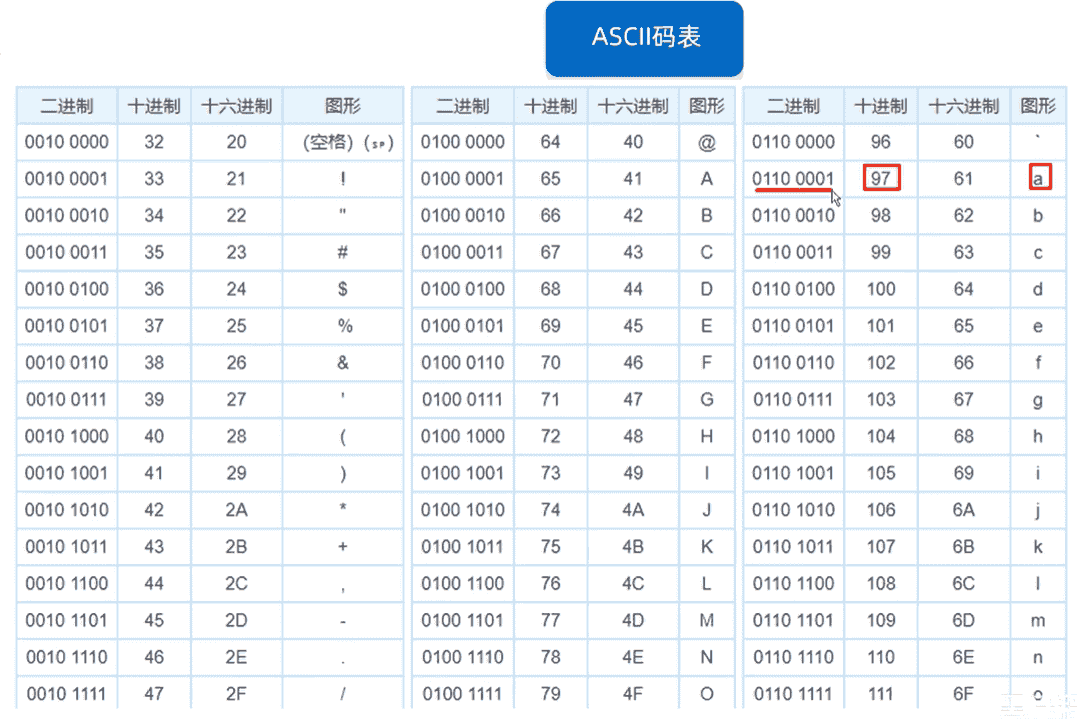Select the hexadecimal 4B cell
The height and width of the screenshot is (719, 1077).
(633, 547)
